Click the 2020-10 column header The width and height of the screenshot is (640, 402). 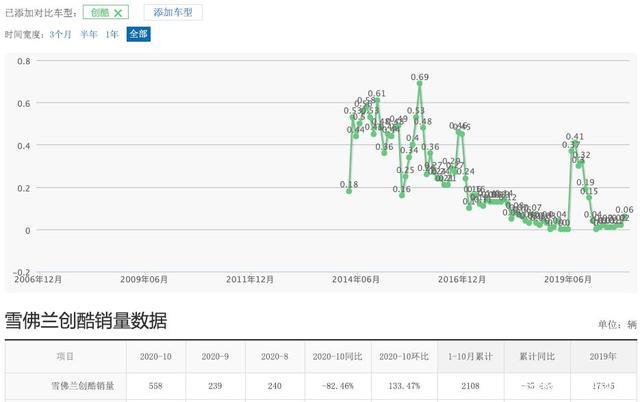pos(156,357)
